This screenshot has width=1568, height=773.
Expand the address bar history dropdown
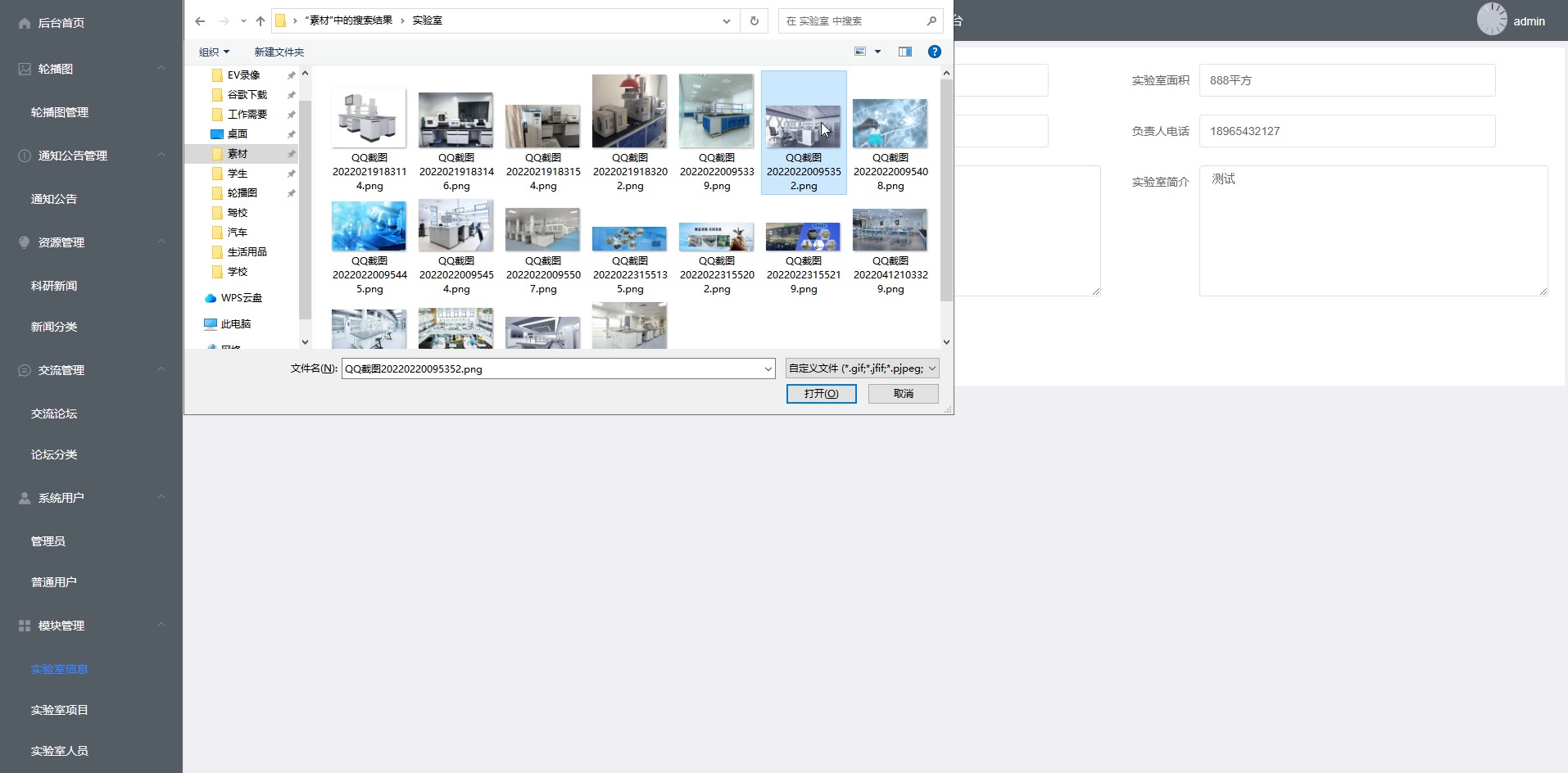(x=726, y=21)
